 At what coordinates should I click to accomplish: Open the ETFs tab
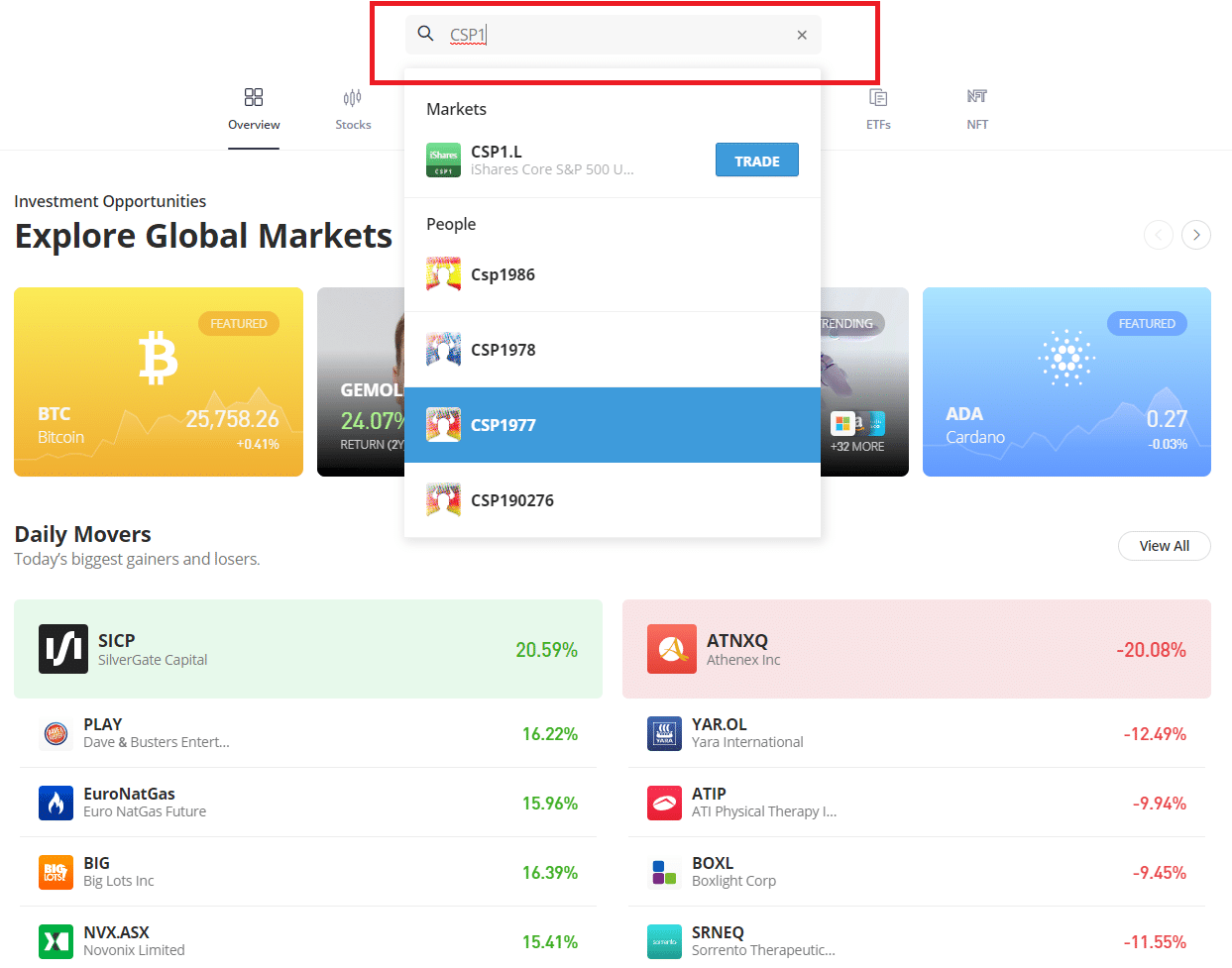point(878,110)
